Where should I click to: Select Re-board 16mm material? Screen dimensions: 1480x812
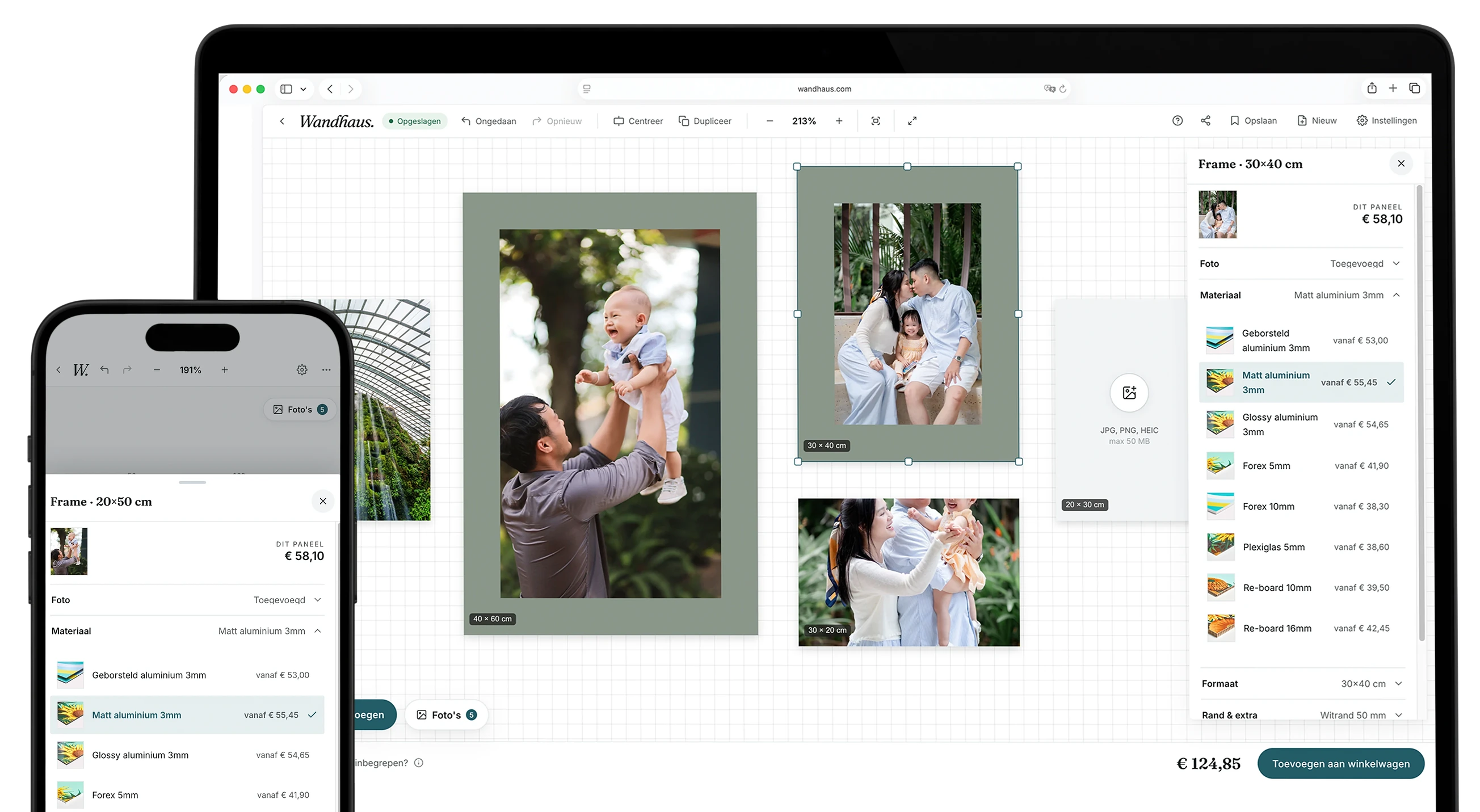pyautogui.click(x=1301, y=629)
